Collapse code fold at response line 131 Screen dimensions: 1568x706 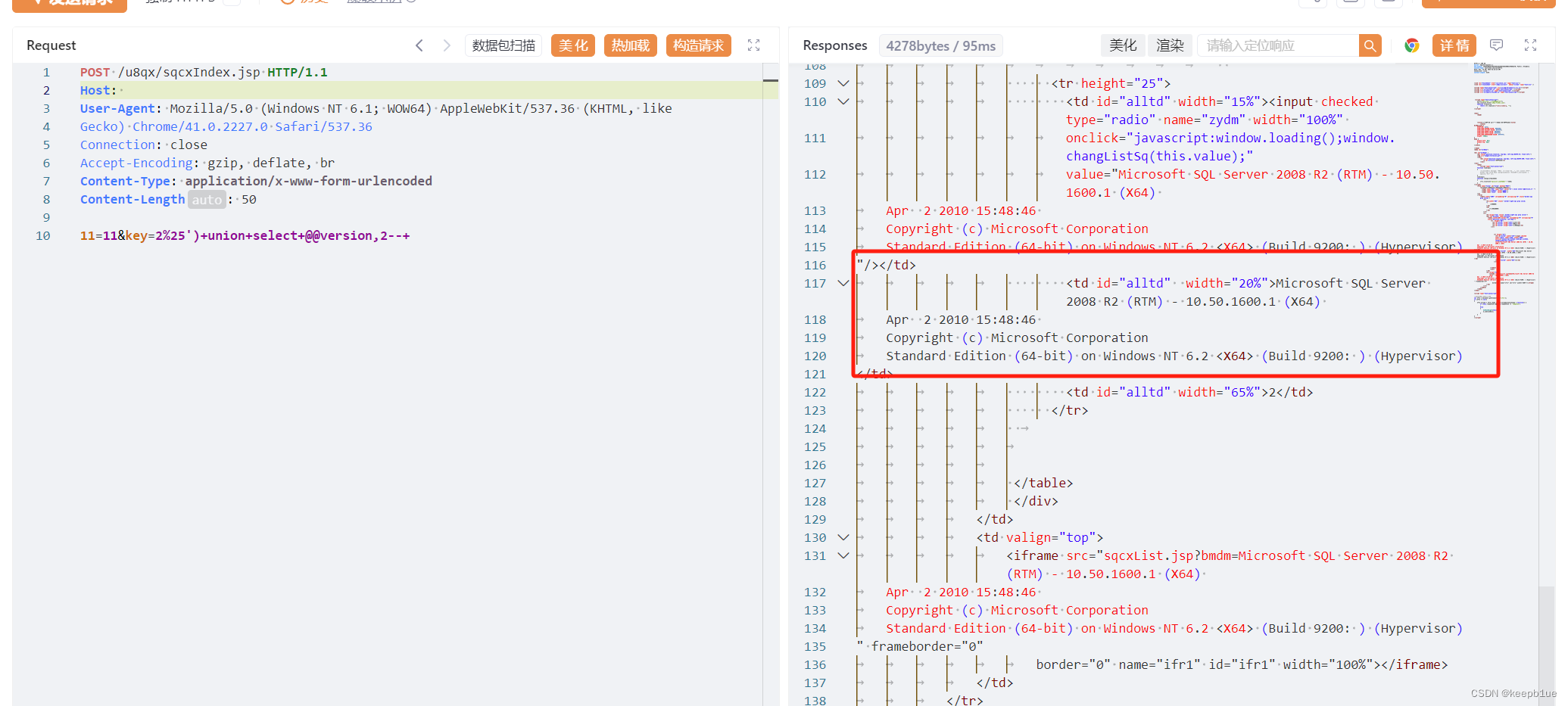(x=843, y=555)
